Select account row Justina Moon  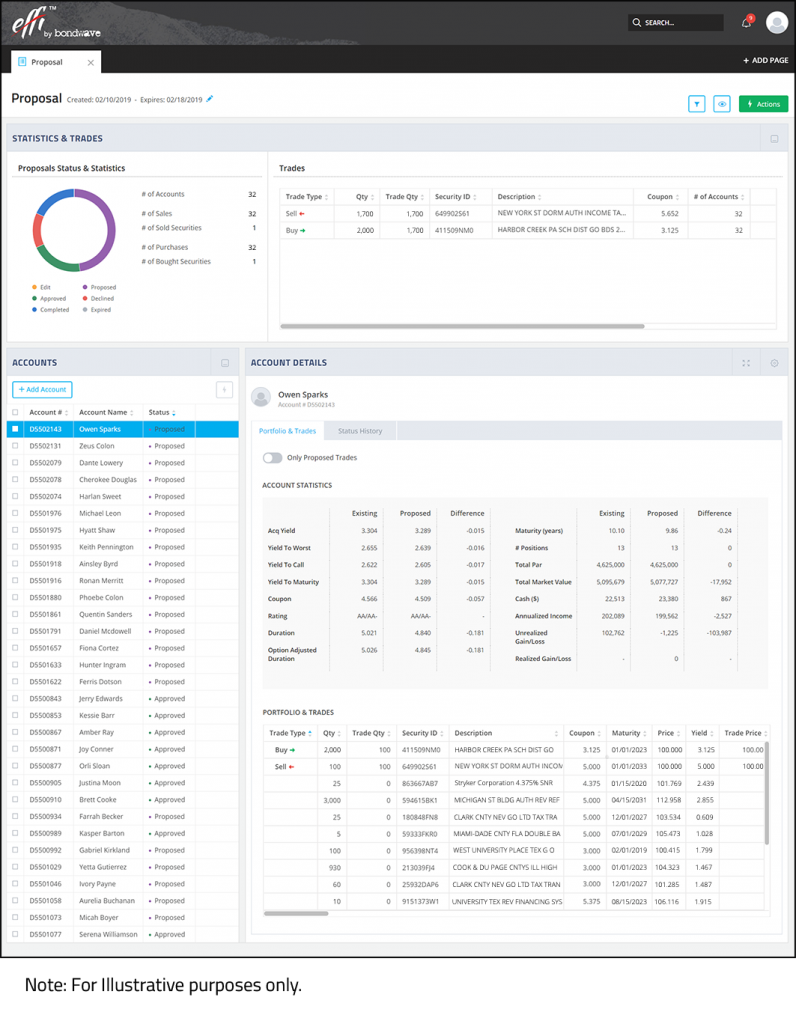(123, 783)
